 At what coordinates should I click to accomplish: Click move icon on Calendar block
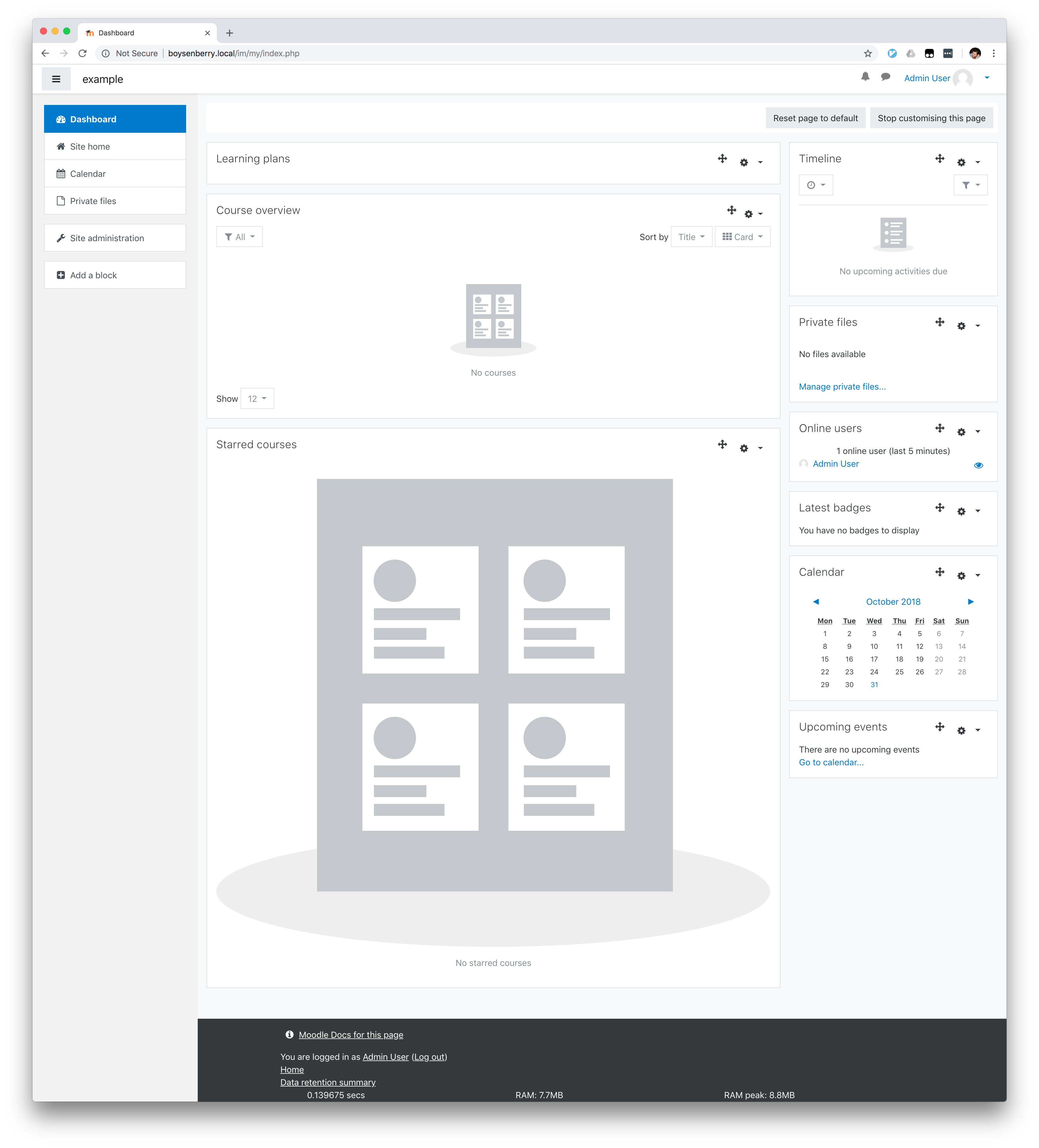click(x=939, y=572)
